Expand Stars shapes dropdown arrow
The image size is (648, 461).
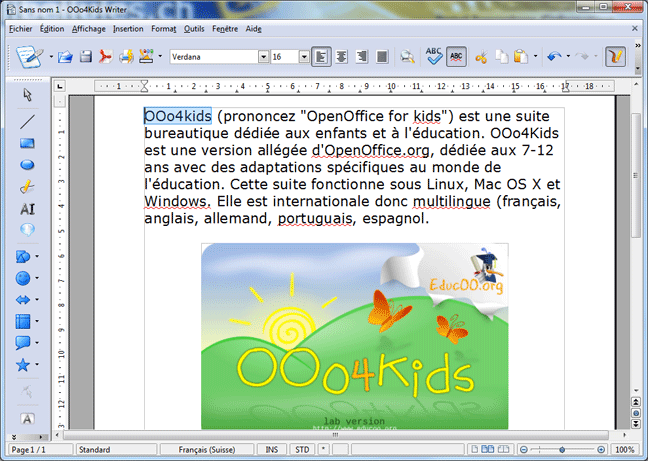pyautogui.click(x=37, y=364)
